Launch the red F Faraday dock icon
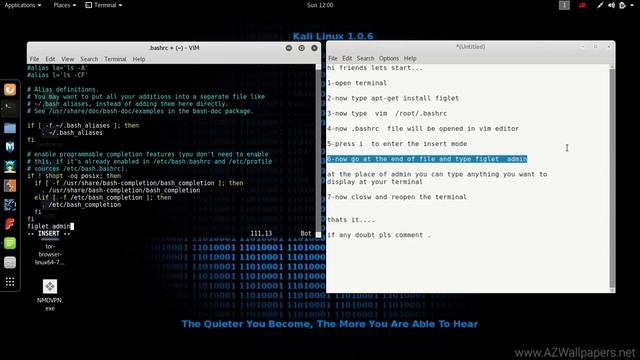Screen dimensions: 640x360 10,224
